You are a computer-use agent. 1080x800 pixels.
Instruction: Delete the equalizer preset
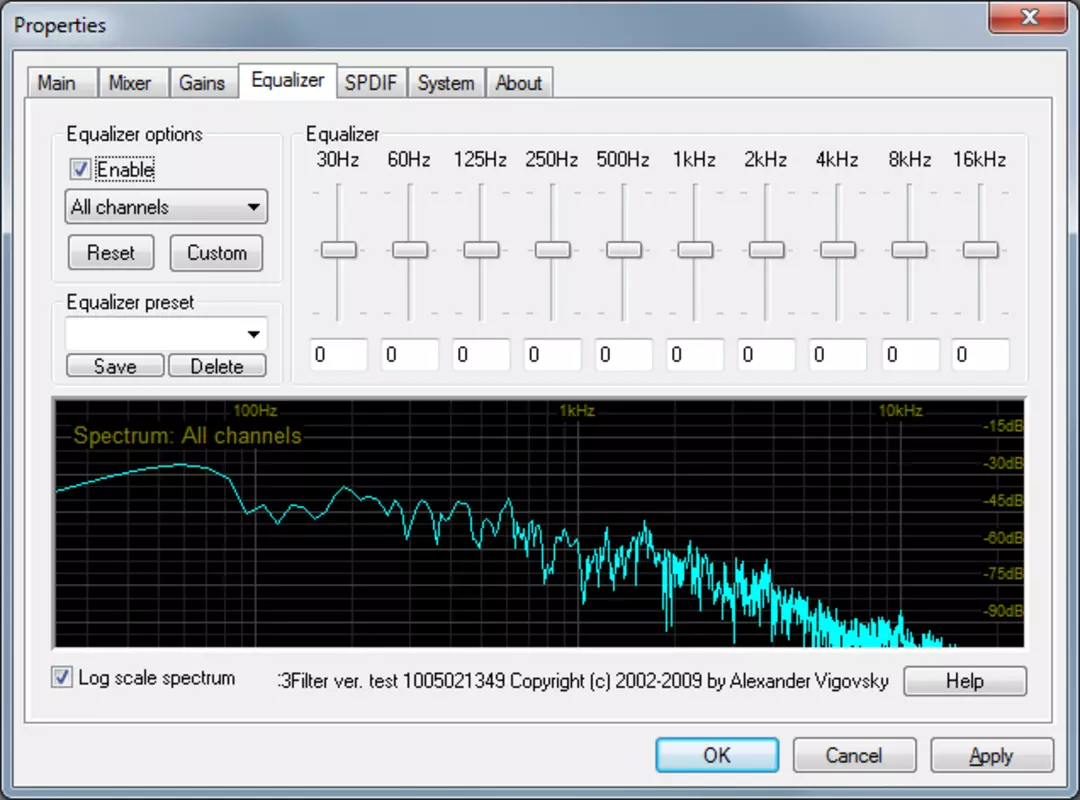point(217,366)
